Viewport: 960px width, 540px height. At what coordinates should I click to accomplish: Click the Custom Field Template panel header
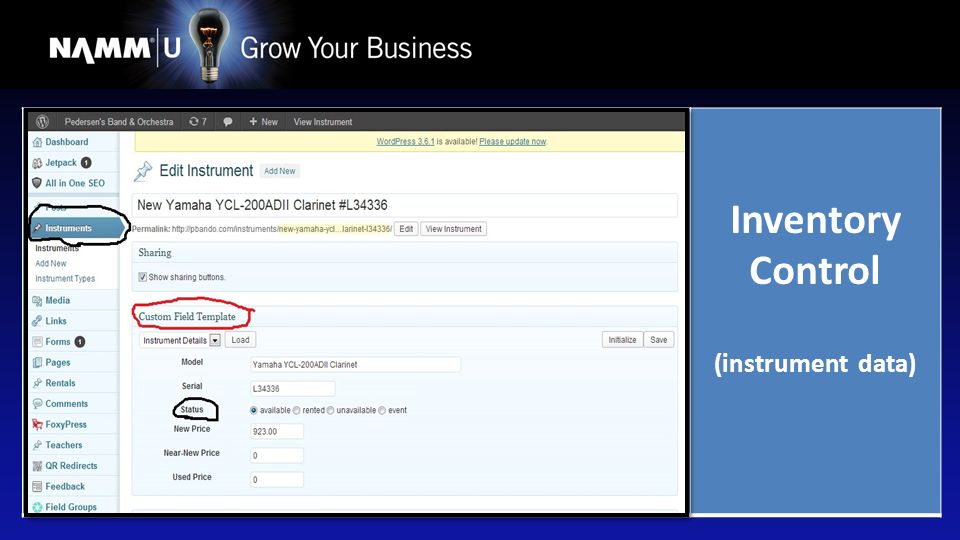pyautogui.click(x=405, y=317)
